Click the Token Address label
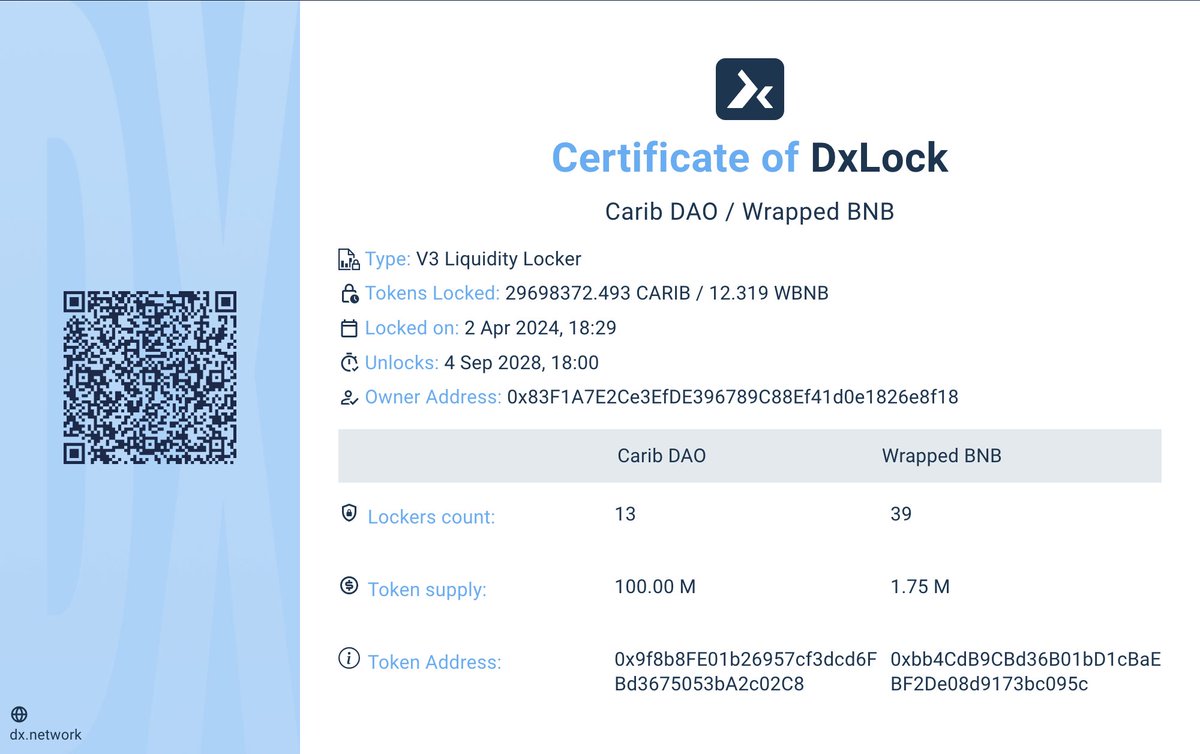The width and height of the screenshot is (1200, 754). pyautogui.click(x=434, y=662)
